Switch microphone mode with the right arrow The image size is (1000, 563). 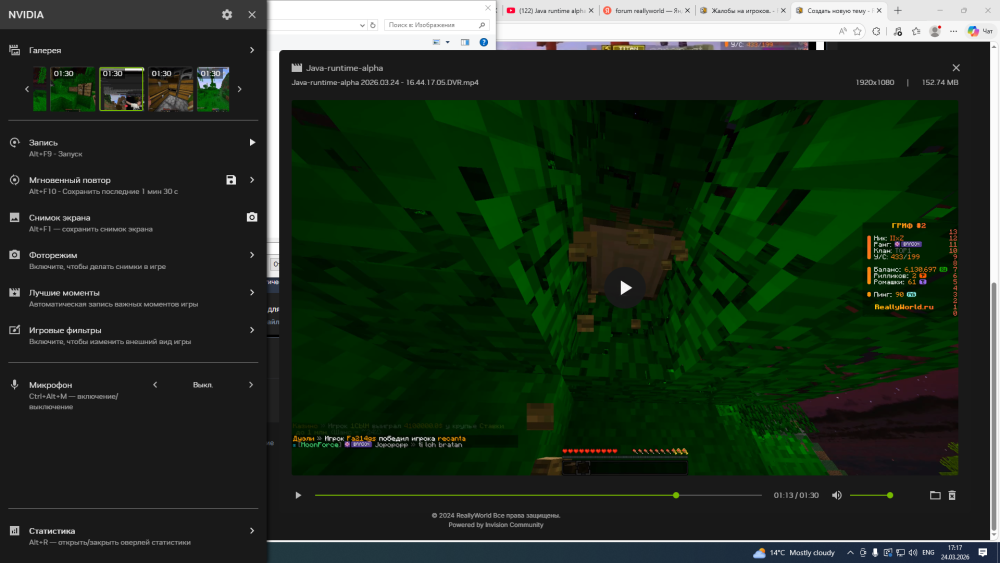251,384
